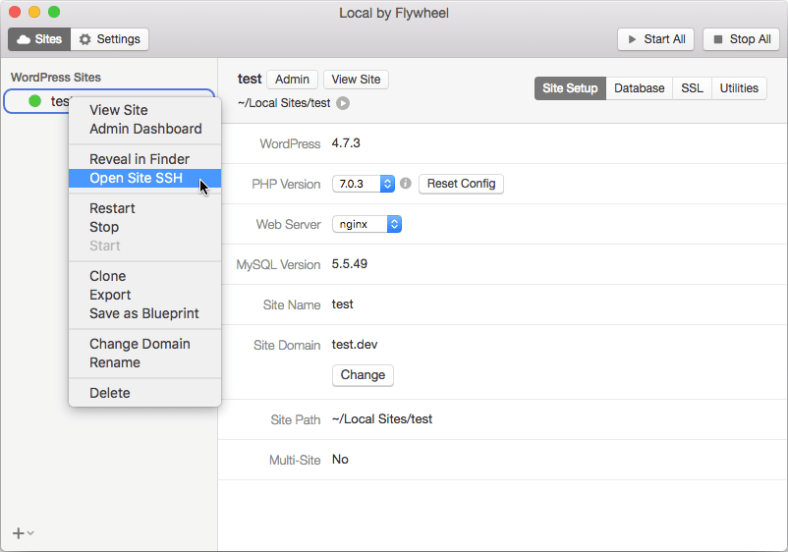The height and width of the screenshot is (552, 788).
Task: Click the WordPress Sites sidebar heading
Action: pyautogui.click(x=56, y=77)
